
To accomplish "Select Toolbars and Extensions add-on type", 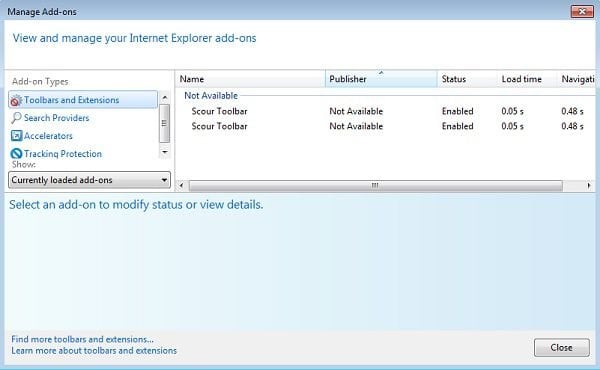I will pyautogui.click(x=83, y=100).
